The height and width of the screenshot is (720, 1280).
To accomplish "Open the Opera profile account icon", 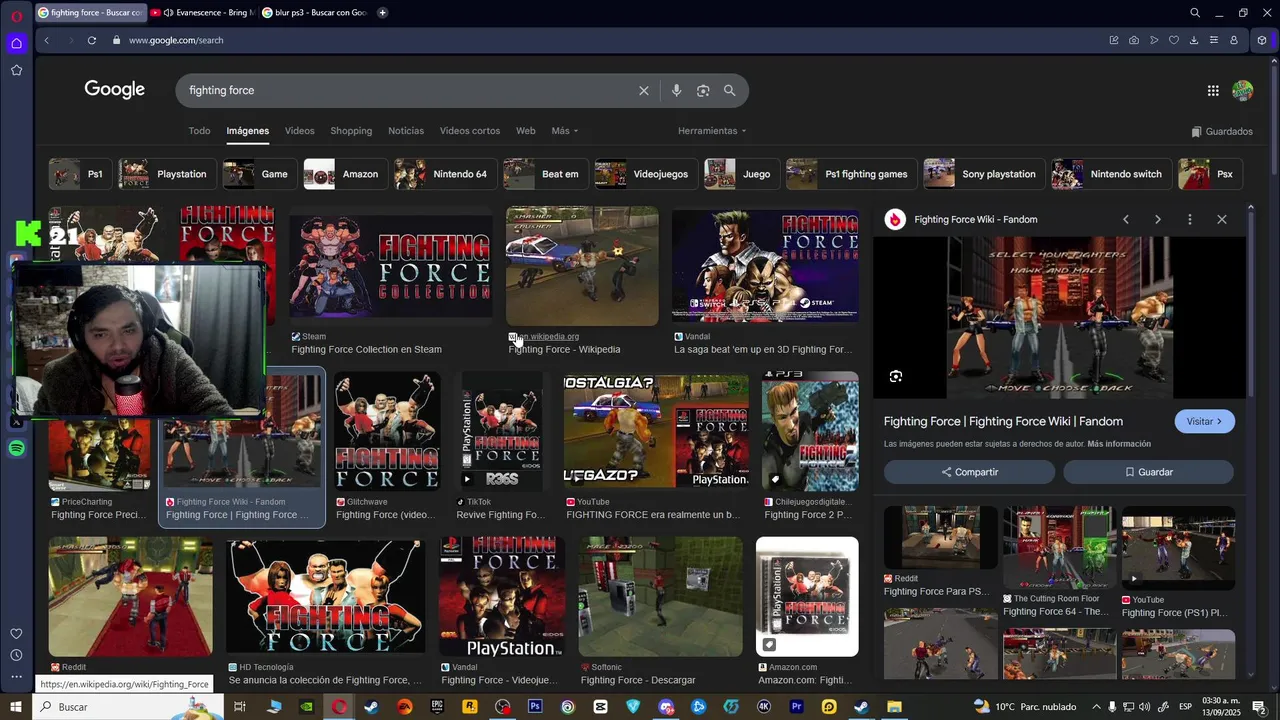I will click(1234, 40).
